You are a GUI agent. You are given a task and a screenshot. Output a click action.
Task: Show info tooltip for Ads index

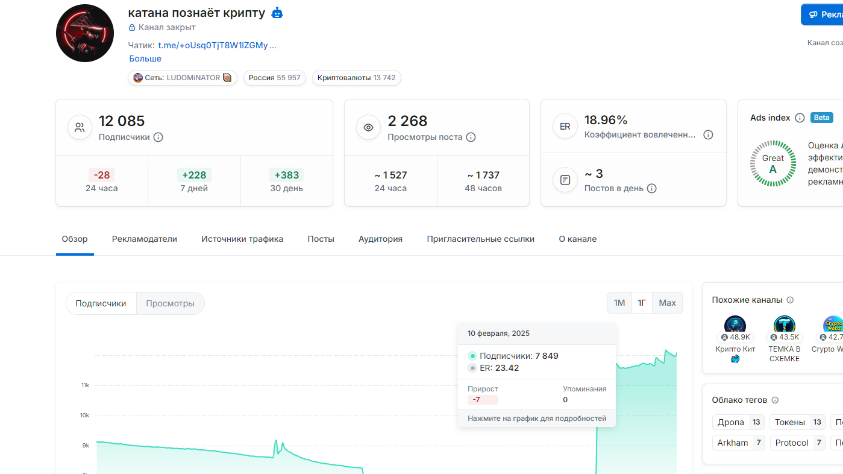(799, 118)
